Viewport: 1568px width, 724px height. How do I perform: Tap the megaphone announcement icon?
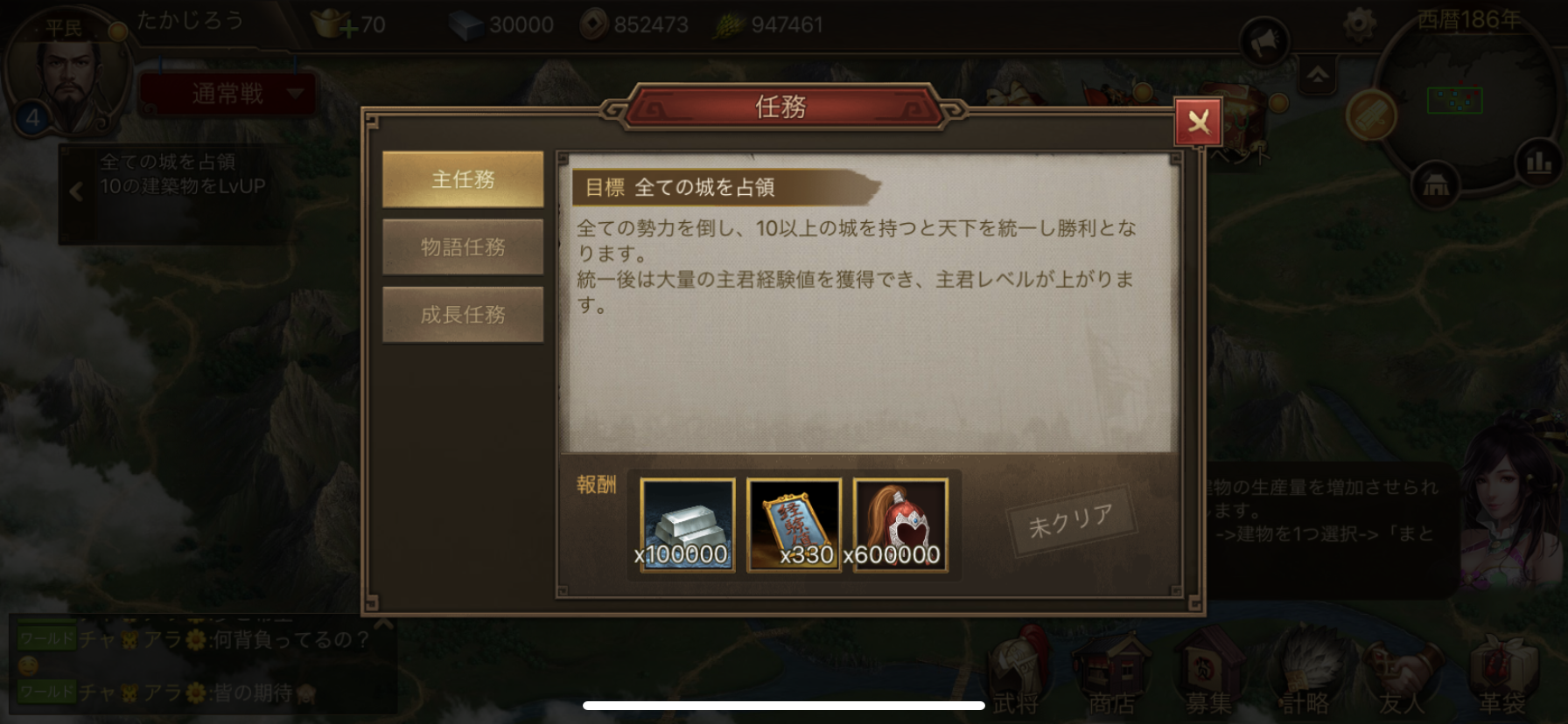1264,41
